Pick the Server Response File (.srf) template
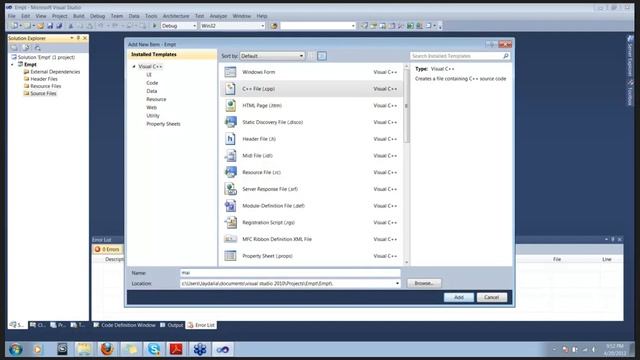This screenshot has height=360, width=640. click(x=311, y=189)
